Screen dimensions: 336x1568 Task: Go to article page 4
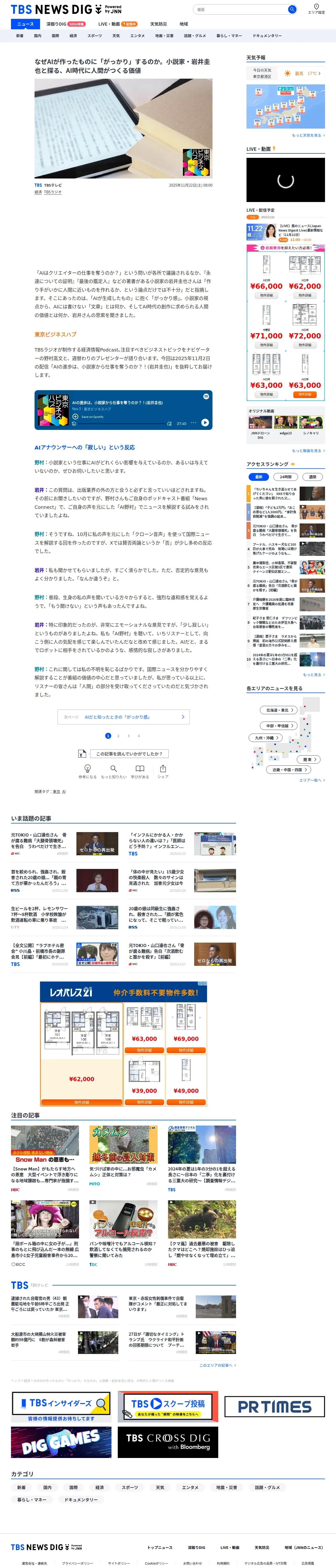point(138,736)
